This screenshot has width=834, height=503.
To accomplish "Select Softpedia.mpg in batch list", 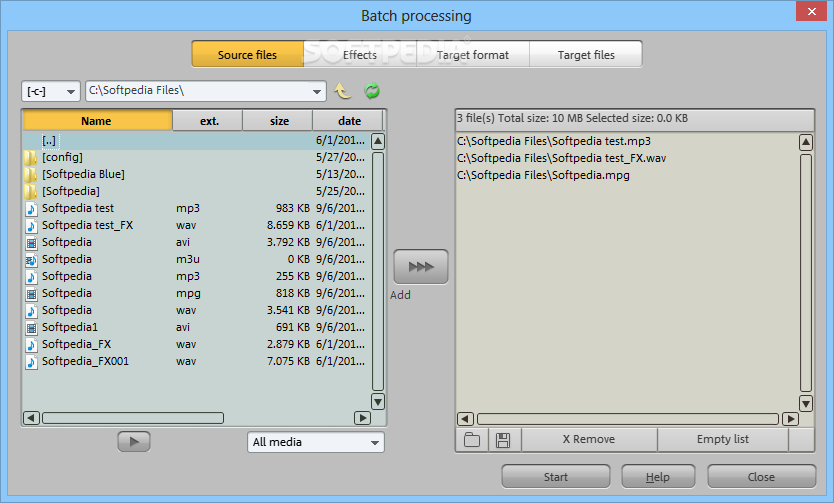I will click(543, 175).
